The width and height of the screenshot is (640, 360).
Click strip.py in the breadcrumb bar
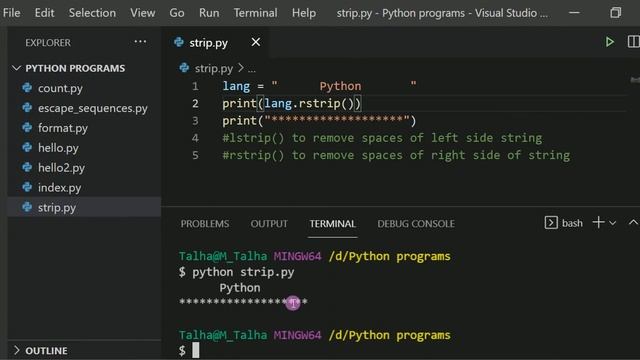213,69
